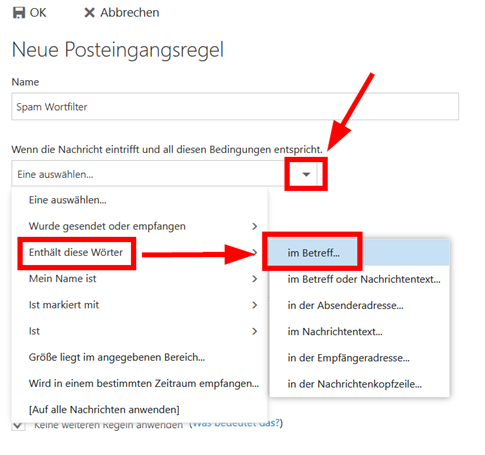
Task: Select 'Wird in einem bestimmten Zeitraum empfangen...'
Action: point(144,383)
